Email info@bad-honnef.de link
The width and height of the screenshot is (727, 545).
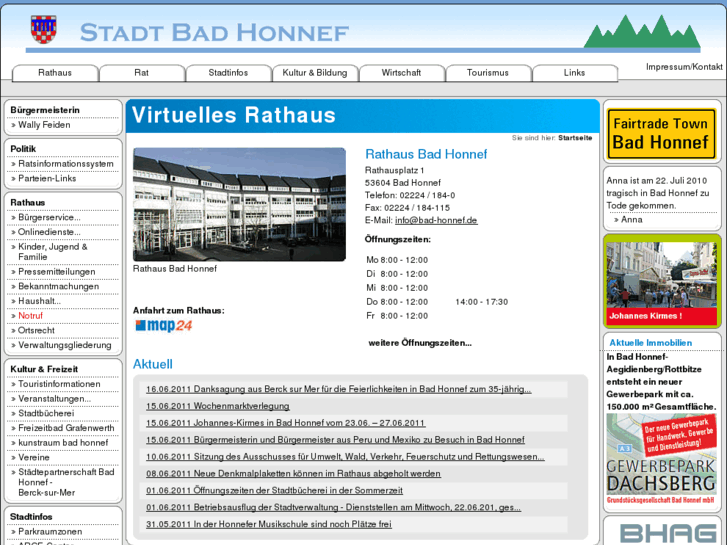pos(436,220)
